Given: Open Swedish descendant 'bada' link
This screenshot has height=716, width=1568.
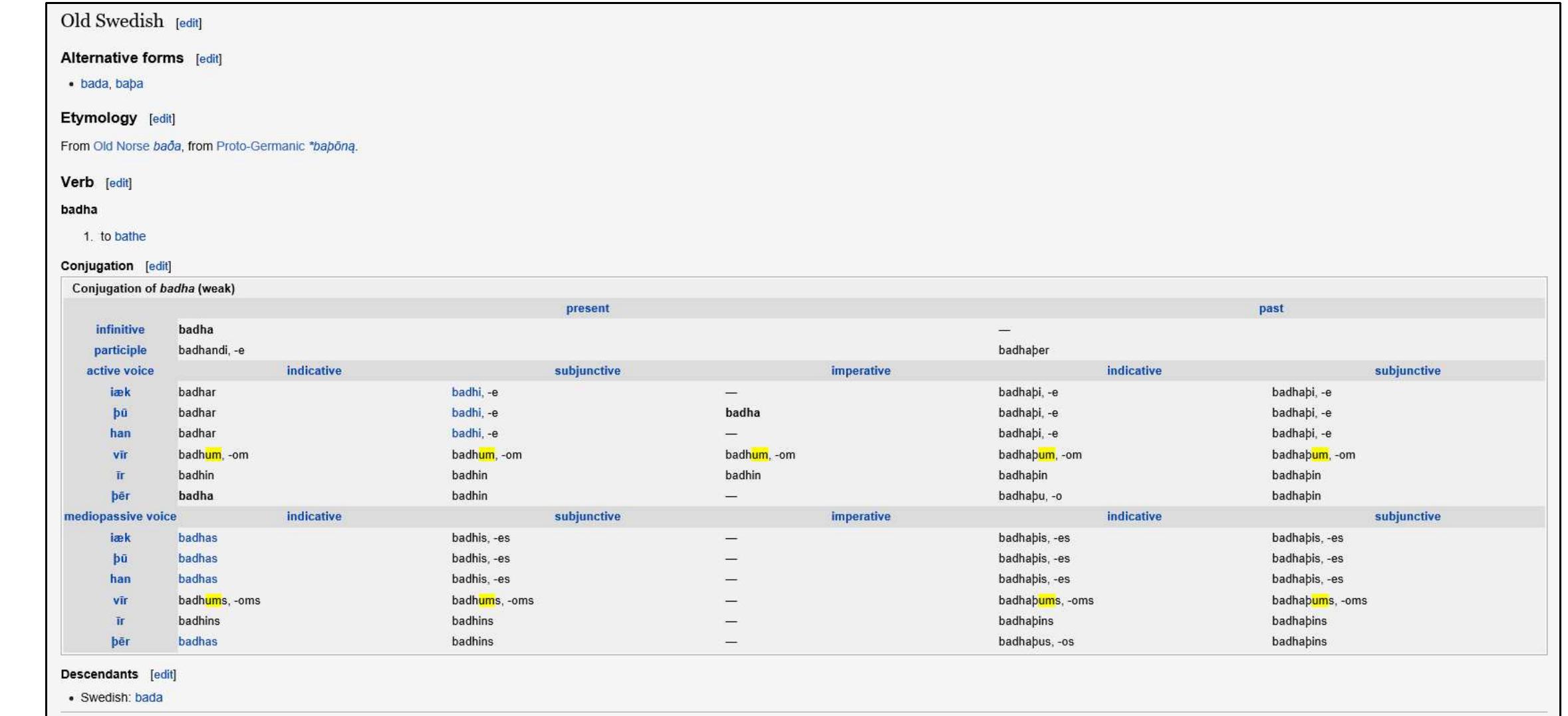Looking at the screenshot, I should point(148,697).
